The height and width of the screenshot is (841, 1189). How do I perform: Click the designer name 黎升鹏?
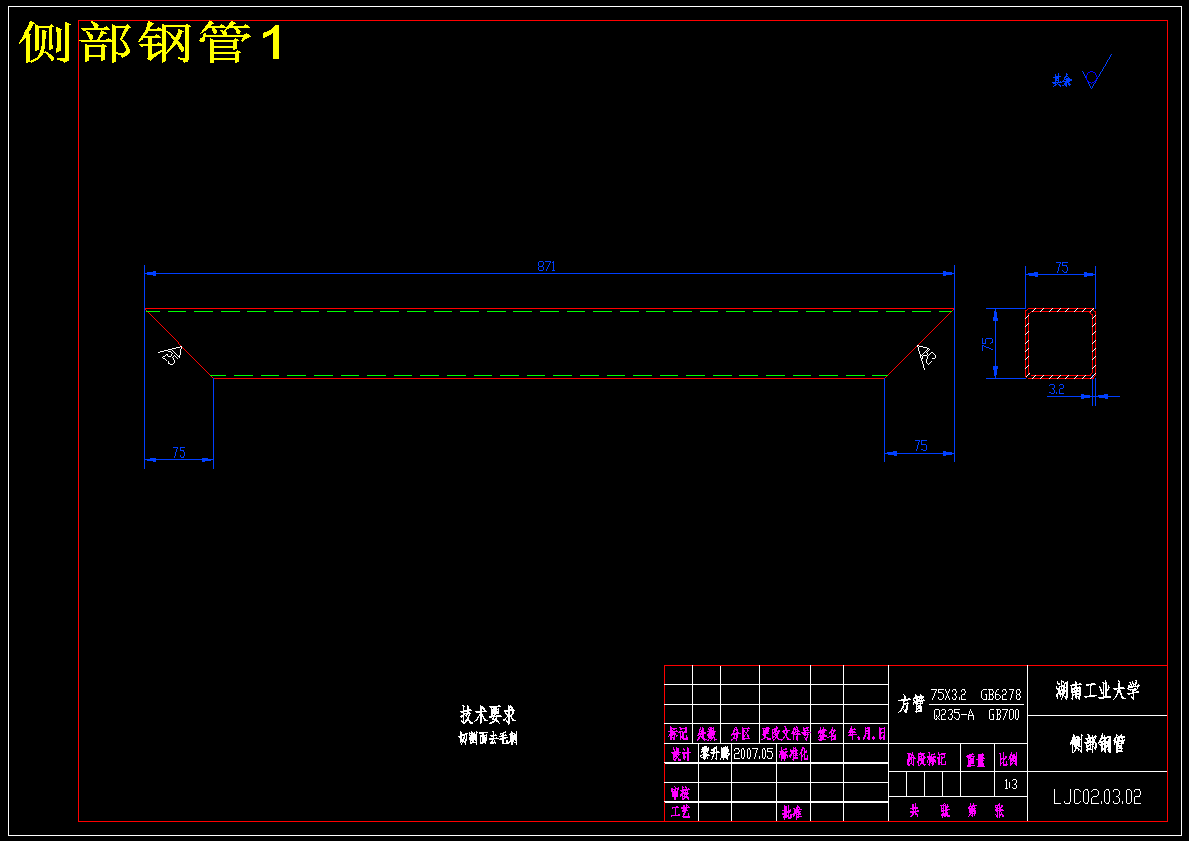tap(714, 754)
